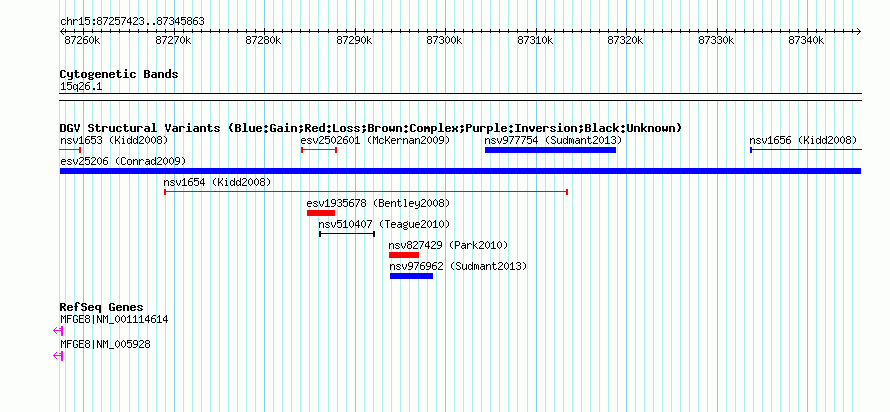Click the nsv1653 red loss variant bar
This screenshot has width=890, height=412.
click(70, 150)
